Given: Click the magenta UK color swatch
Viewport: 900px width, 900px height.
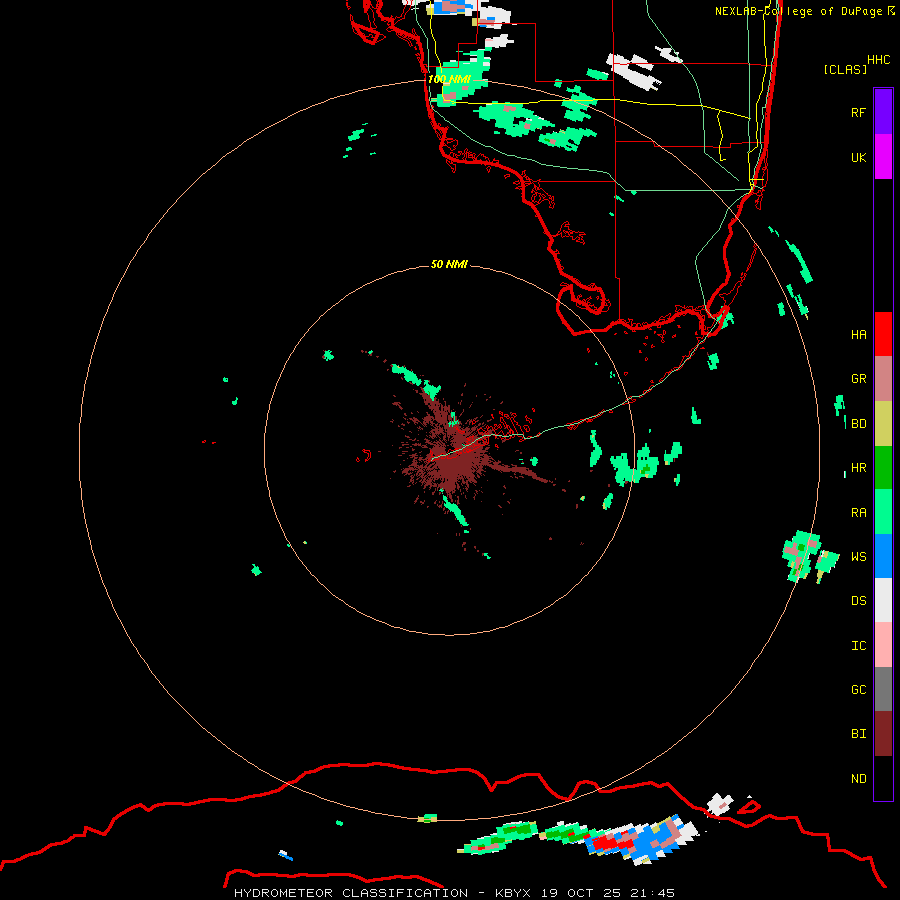Looking at the screenshot, I should 883,157.
